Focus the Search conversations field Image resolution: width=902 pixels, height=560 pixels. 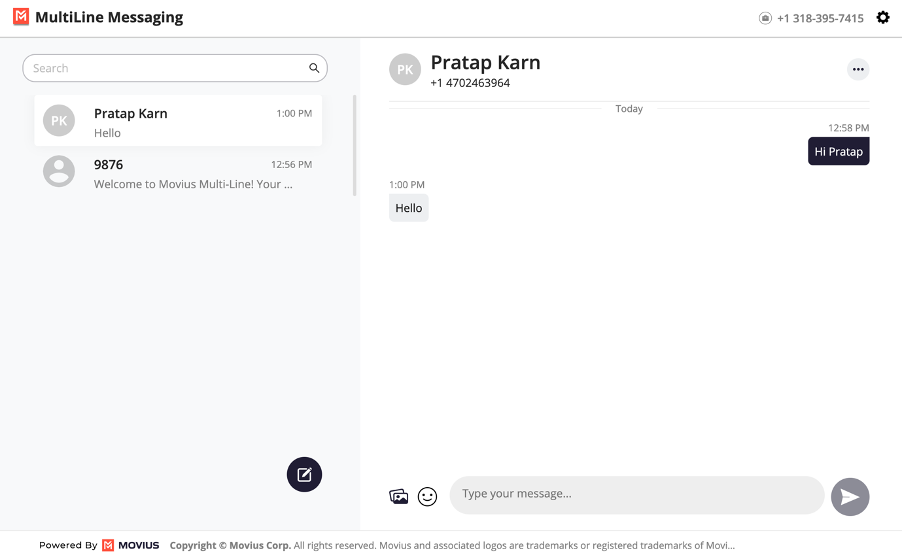175,68
